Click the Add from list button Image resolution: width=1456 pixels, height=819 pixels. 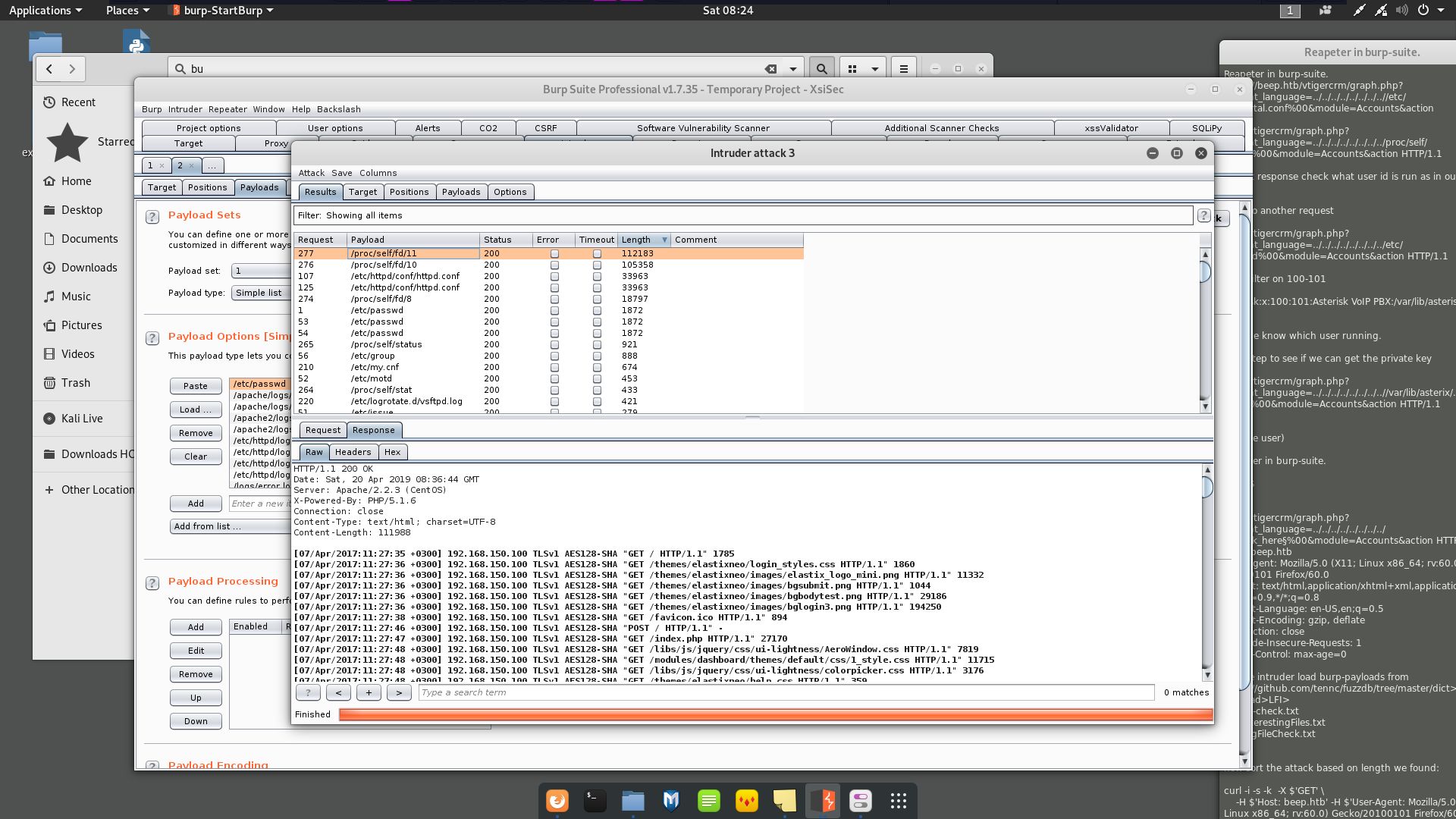(231, 526)
